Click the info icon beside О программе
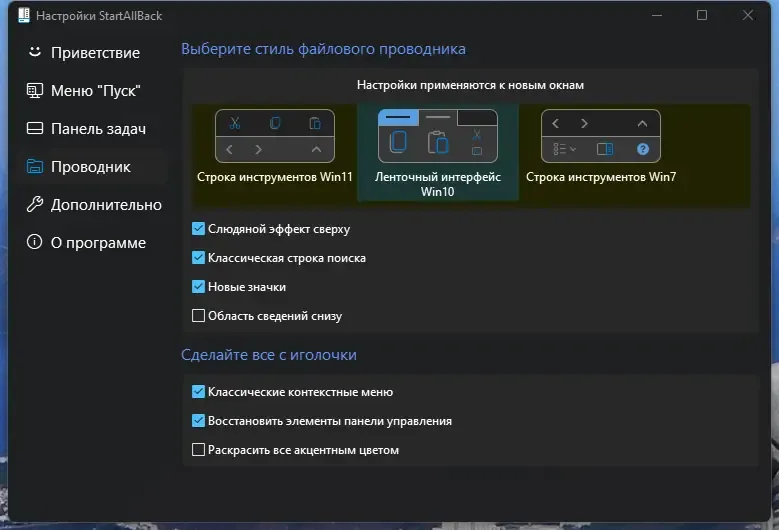 coord(34,242)
